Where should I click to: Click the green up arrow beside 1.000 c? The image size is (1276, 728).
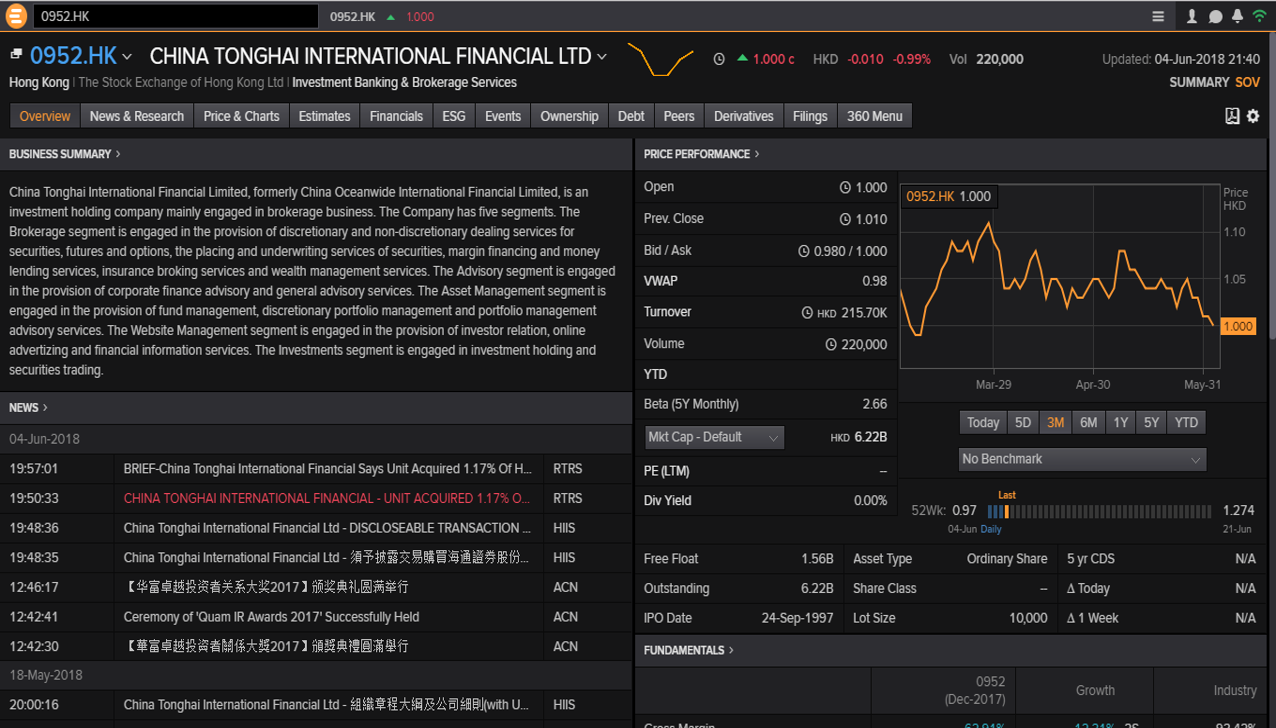pos(742,59)
